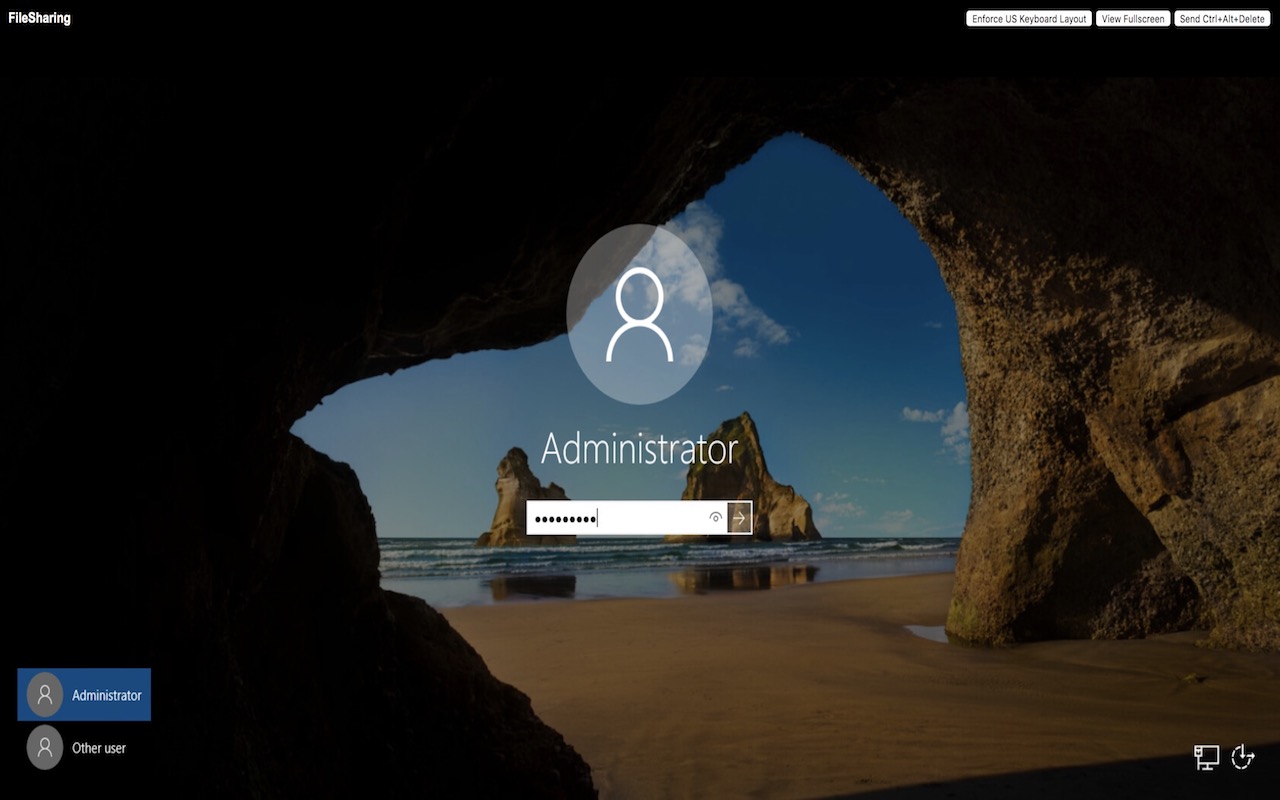Click the large Administrator name heading
Screen dimensions: 1280x800
pyautogui.click(x=640, y=450)
